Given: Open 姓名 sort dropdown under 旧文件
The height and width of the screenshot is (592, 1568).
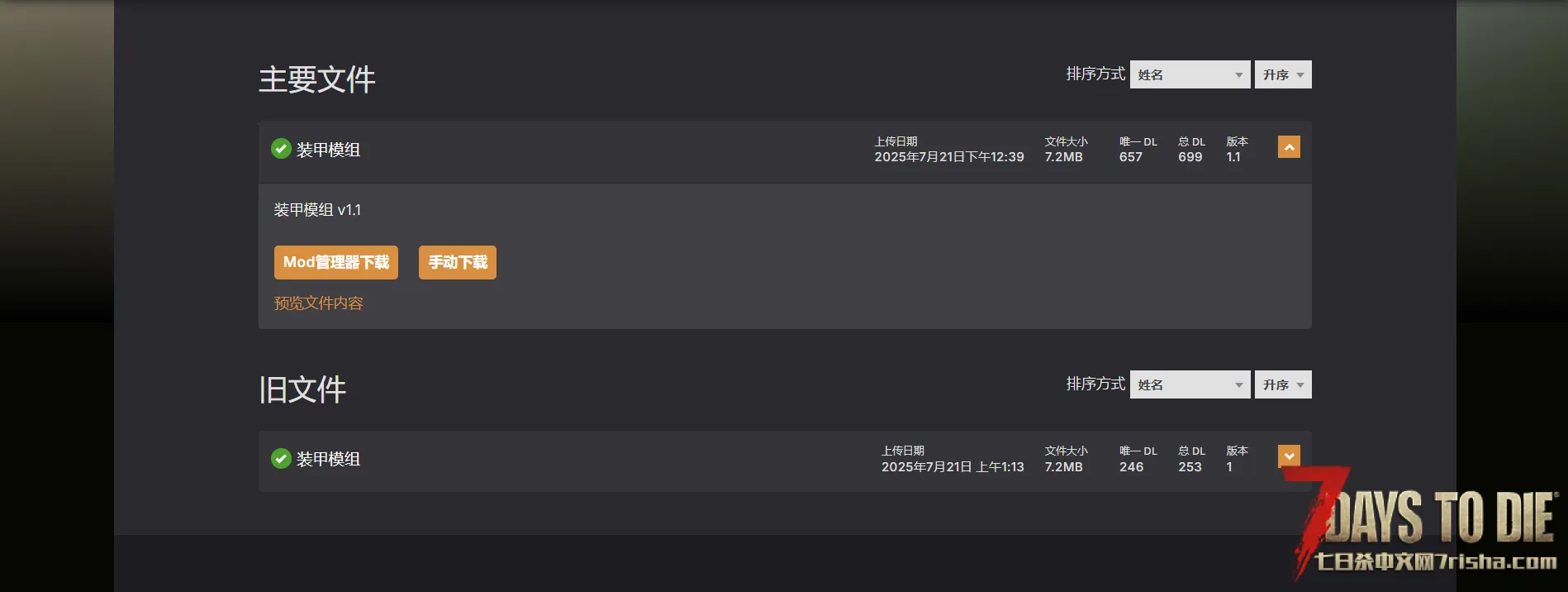Looking at the screenshot, I should [1190, 384].
